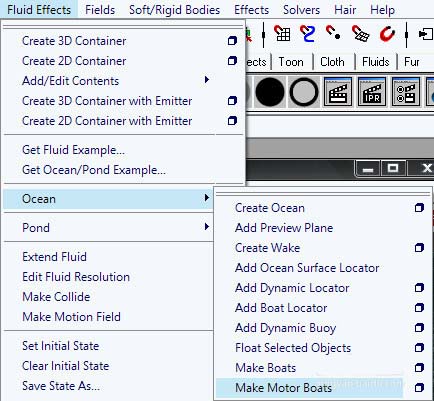
Task: Expand the Add/Edit Contents submenu arrow
Action: click(207, 80)
